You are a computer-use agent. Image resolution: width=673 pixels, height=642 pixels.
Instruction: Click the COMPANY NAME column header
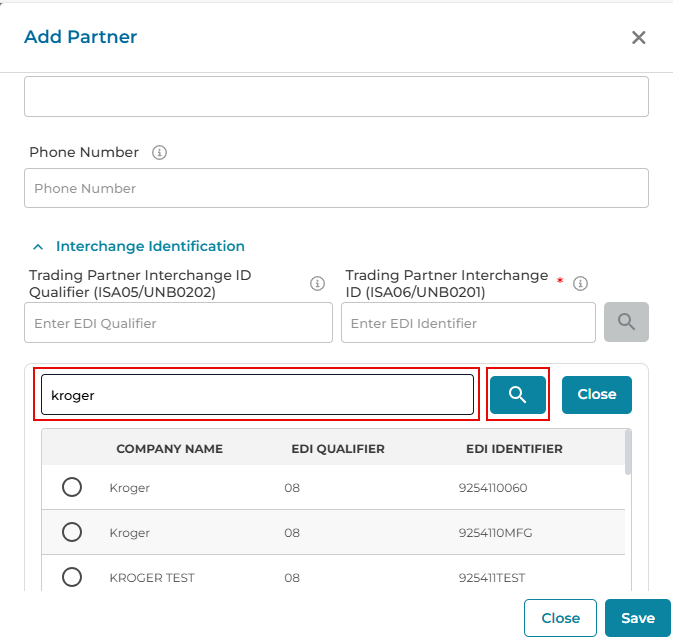[170, 449]
